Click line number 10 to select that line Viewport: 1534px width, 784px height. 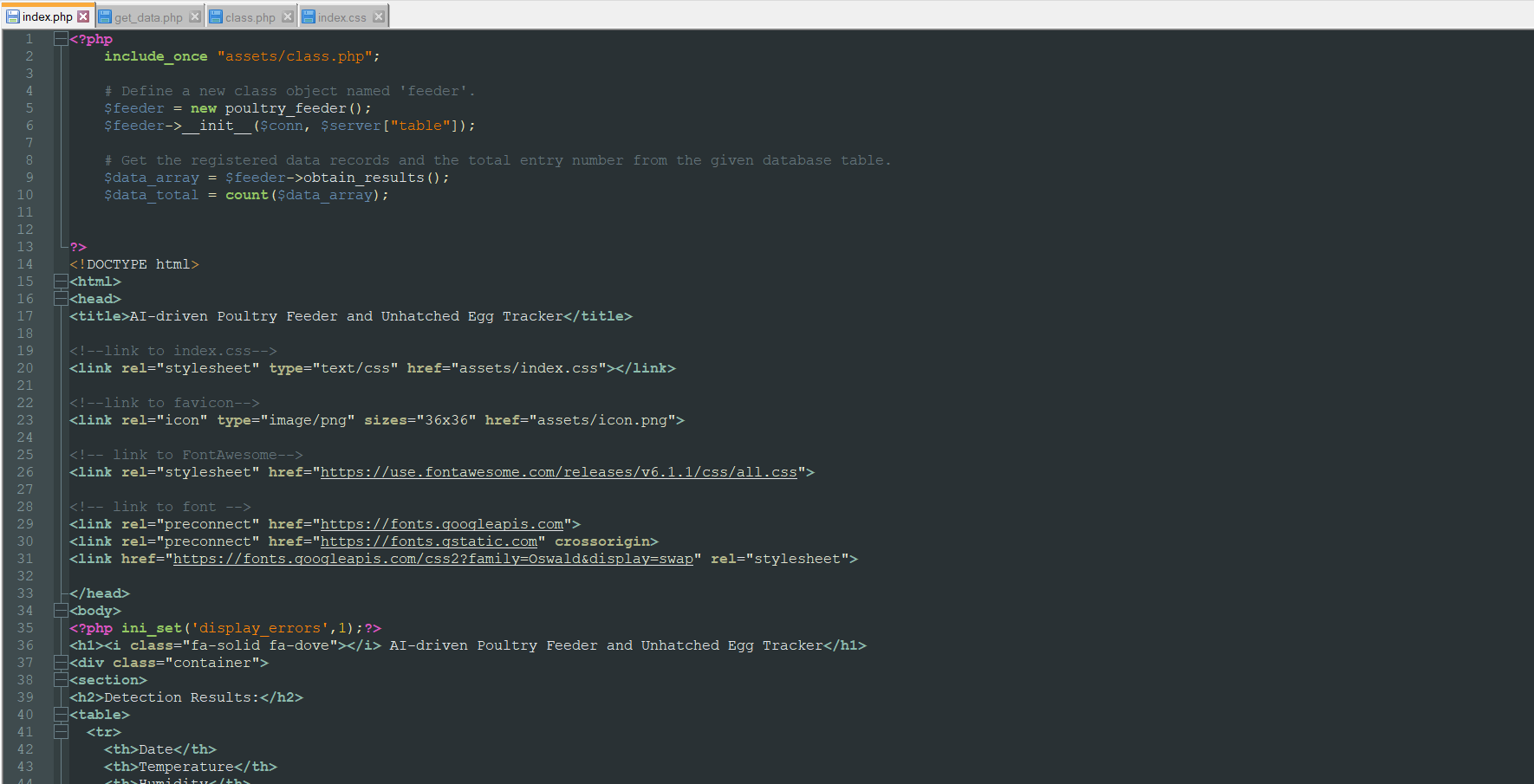[x=25, y=194]
